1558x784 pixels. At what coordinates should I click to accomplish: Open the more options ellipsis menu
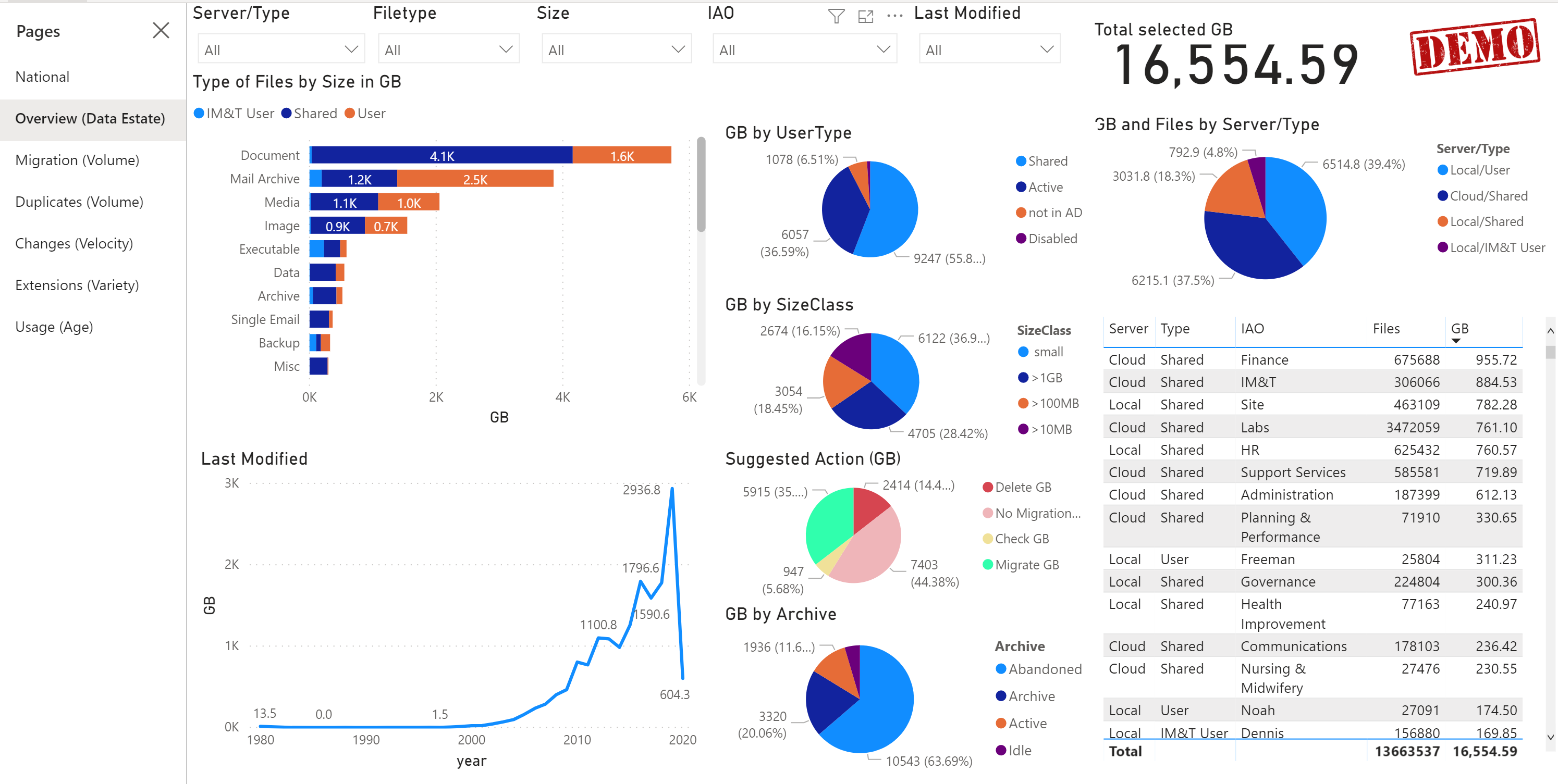tap(894, 16)
